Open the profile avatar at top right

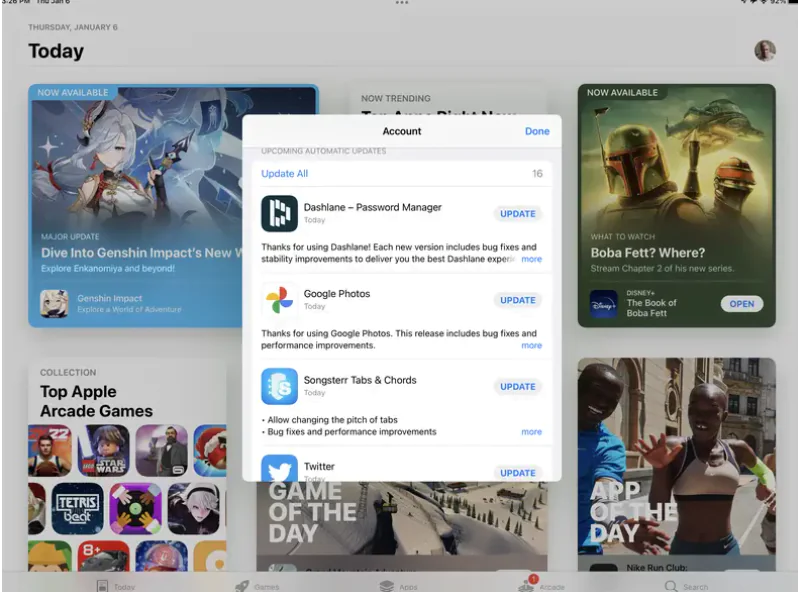click(x=765, y=51)
